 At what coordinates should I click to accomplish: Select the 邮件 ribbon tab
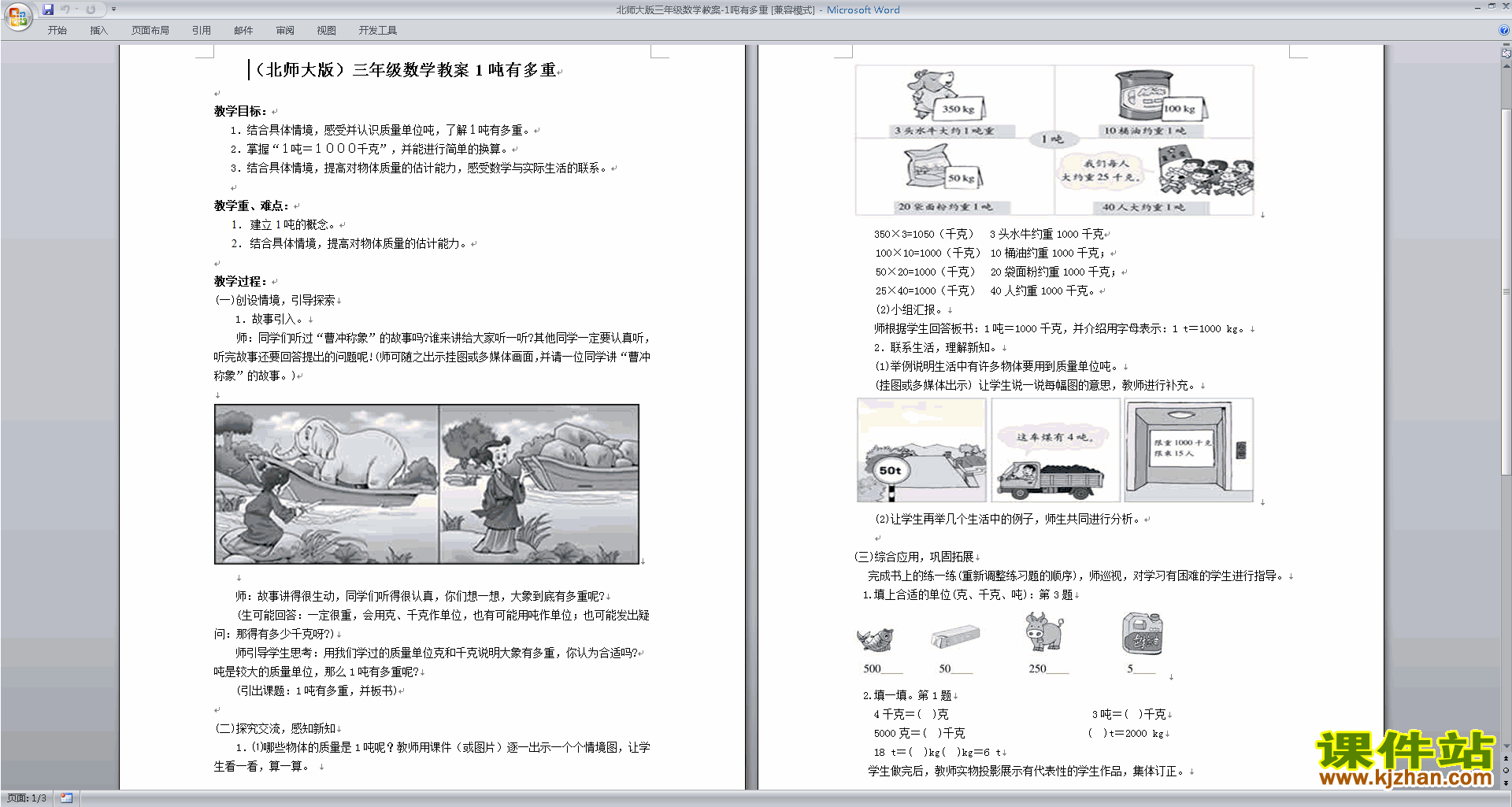point(243,30)
